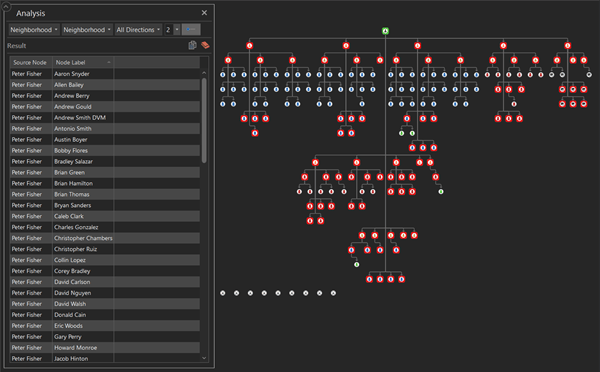The height and width of the screenshot is (372, 600).
Task: Copy results with the clipboard icon
Action: click(x=192, y=45)
